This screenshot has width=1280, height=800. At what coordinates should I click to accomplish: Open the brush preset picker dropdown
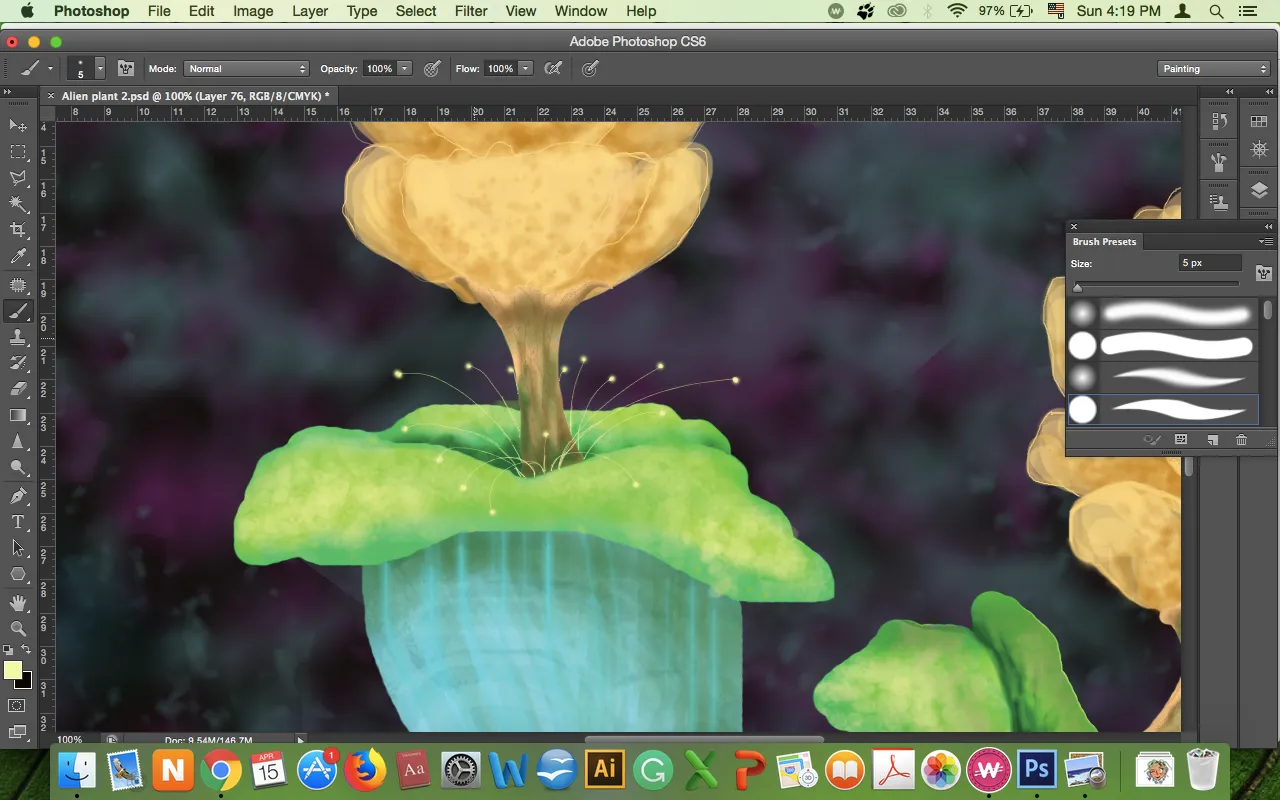pyautogui.click(x=100, y=68)
